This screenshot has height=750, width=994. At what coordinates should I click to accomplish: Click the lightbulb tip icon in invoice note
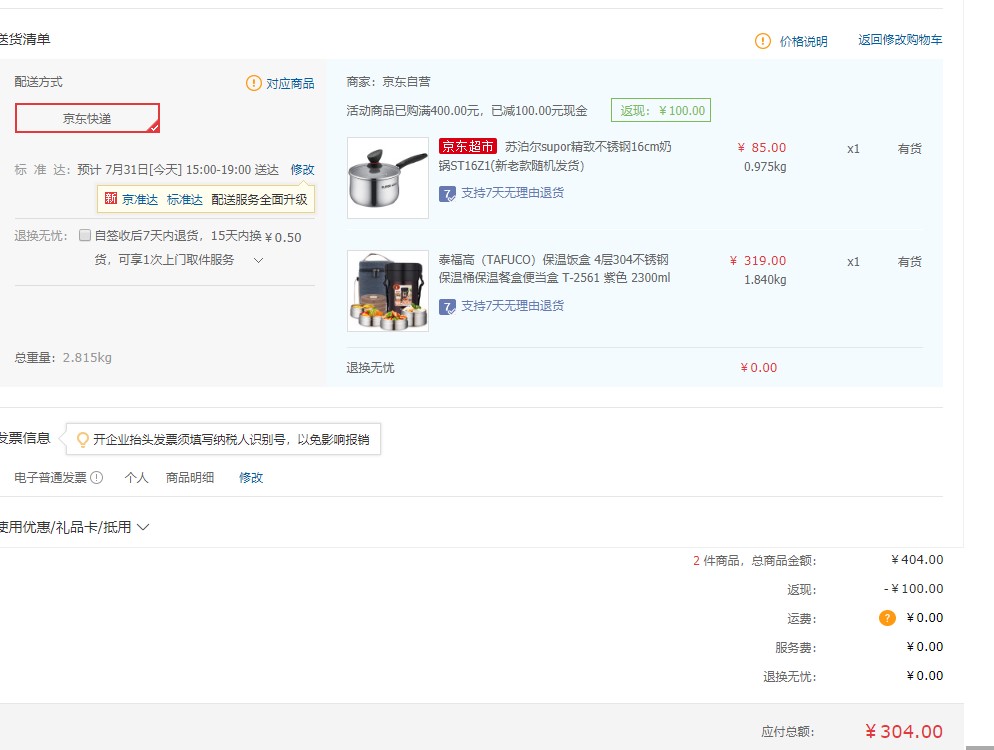pyautogui.click(x=82, y=439)
